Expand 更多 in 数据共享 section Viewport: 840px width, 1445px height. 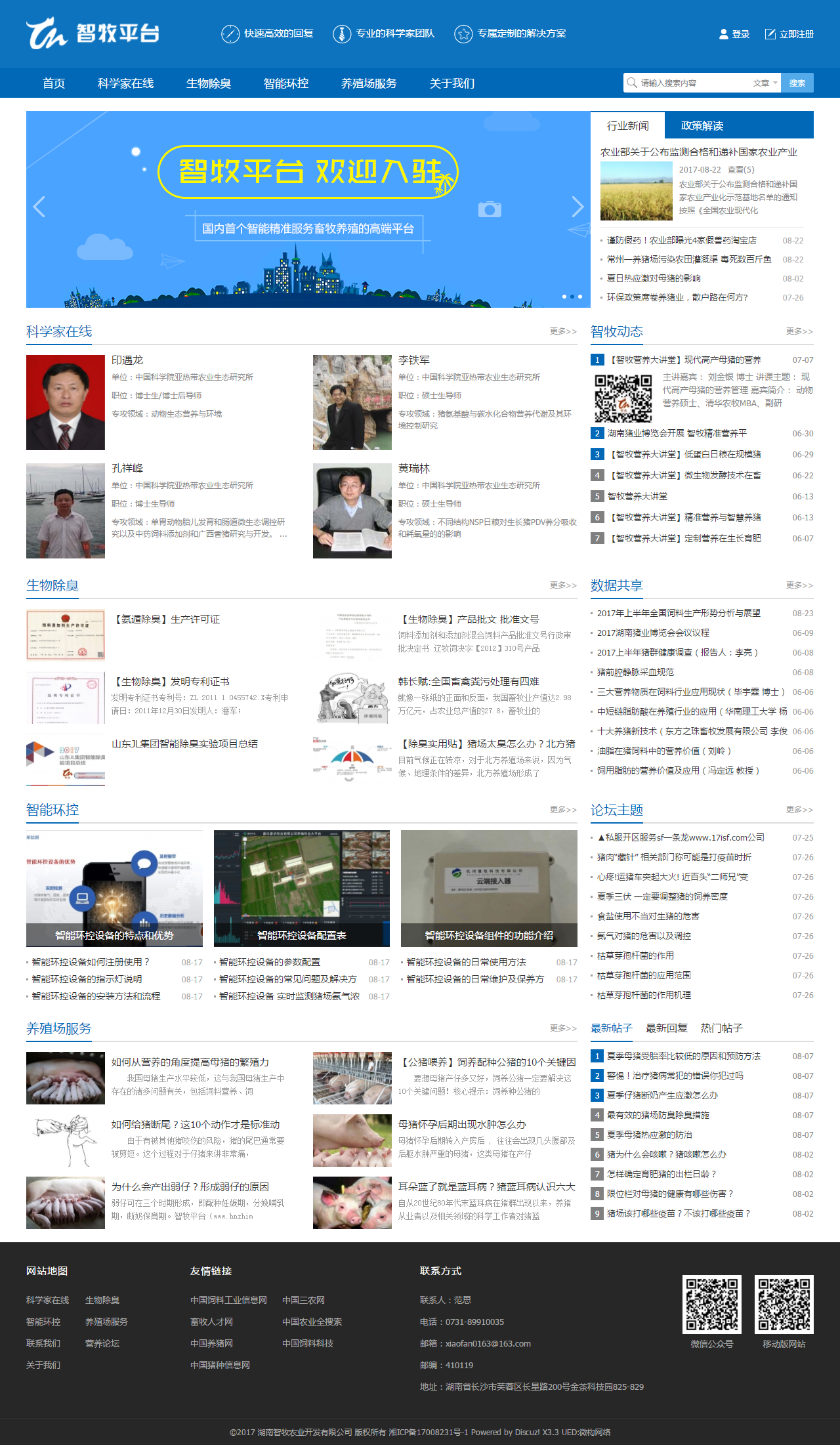[x=799, y=585]
